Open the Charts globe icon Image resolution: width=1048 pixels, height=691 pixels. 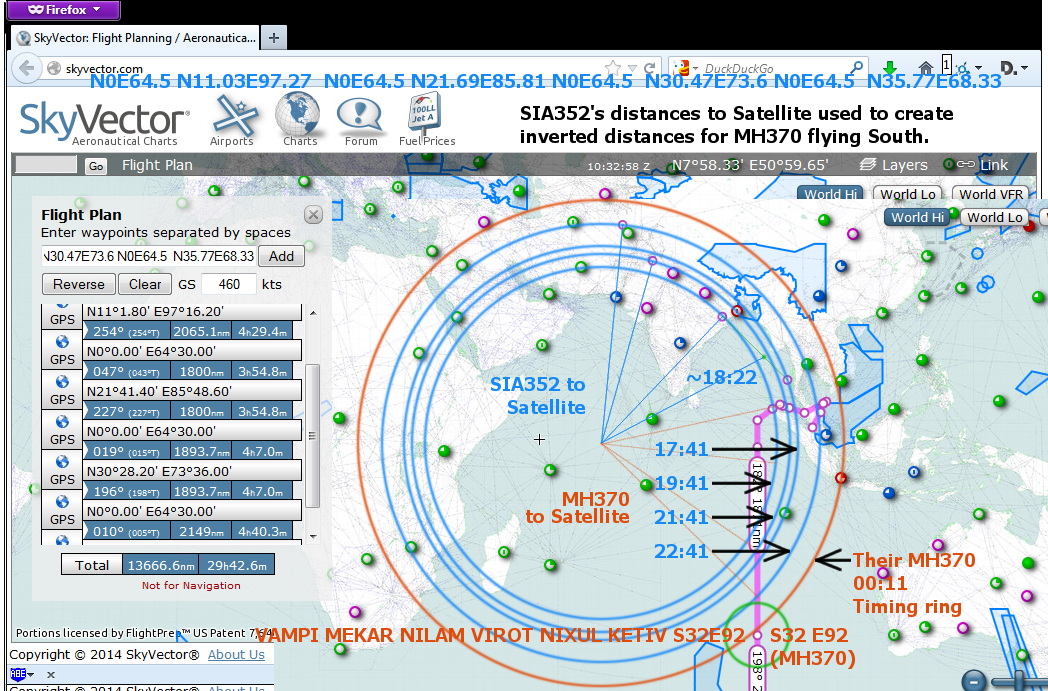299,120
